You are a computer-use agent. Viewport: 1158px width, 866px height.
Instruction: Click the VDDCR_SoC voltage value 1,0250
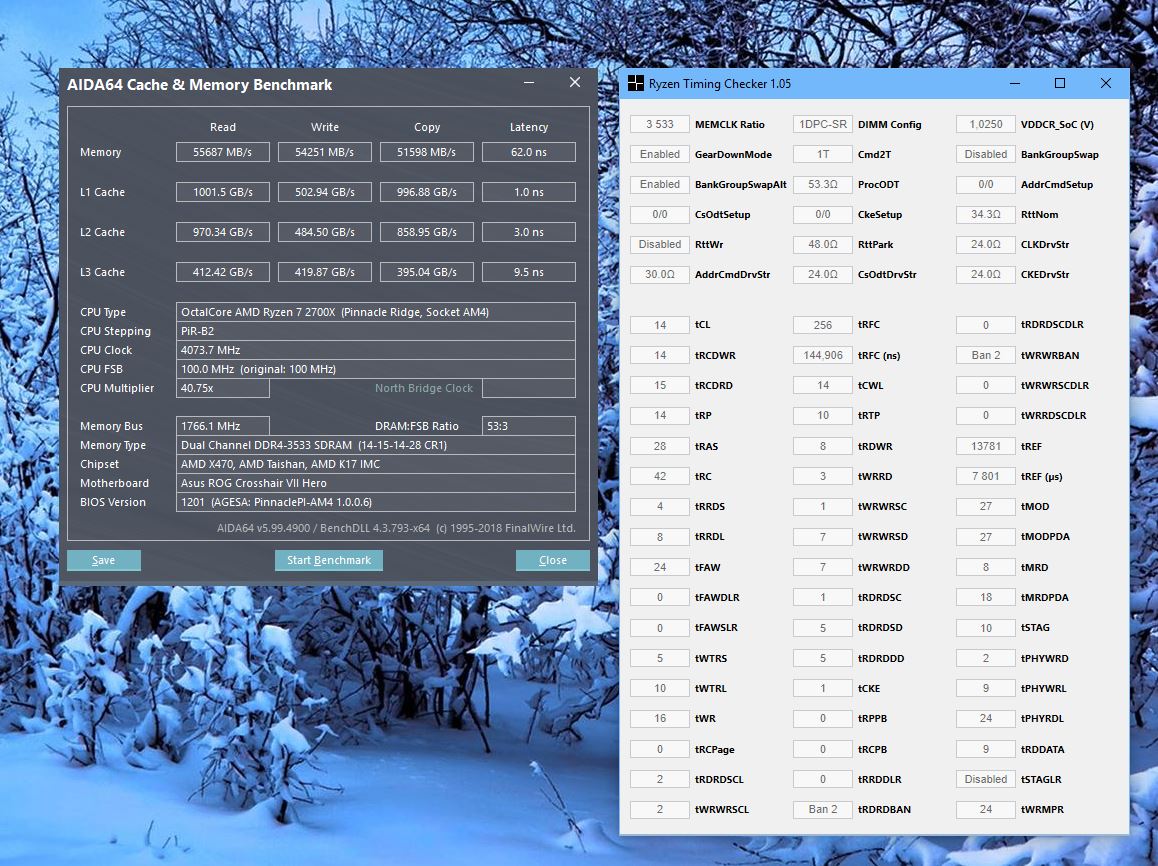[x=986, y=124]
